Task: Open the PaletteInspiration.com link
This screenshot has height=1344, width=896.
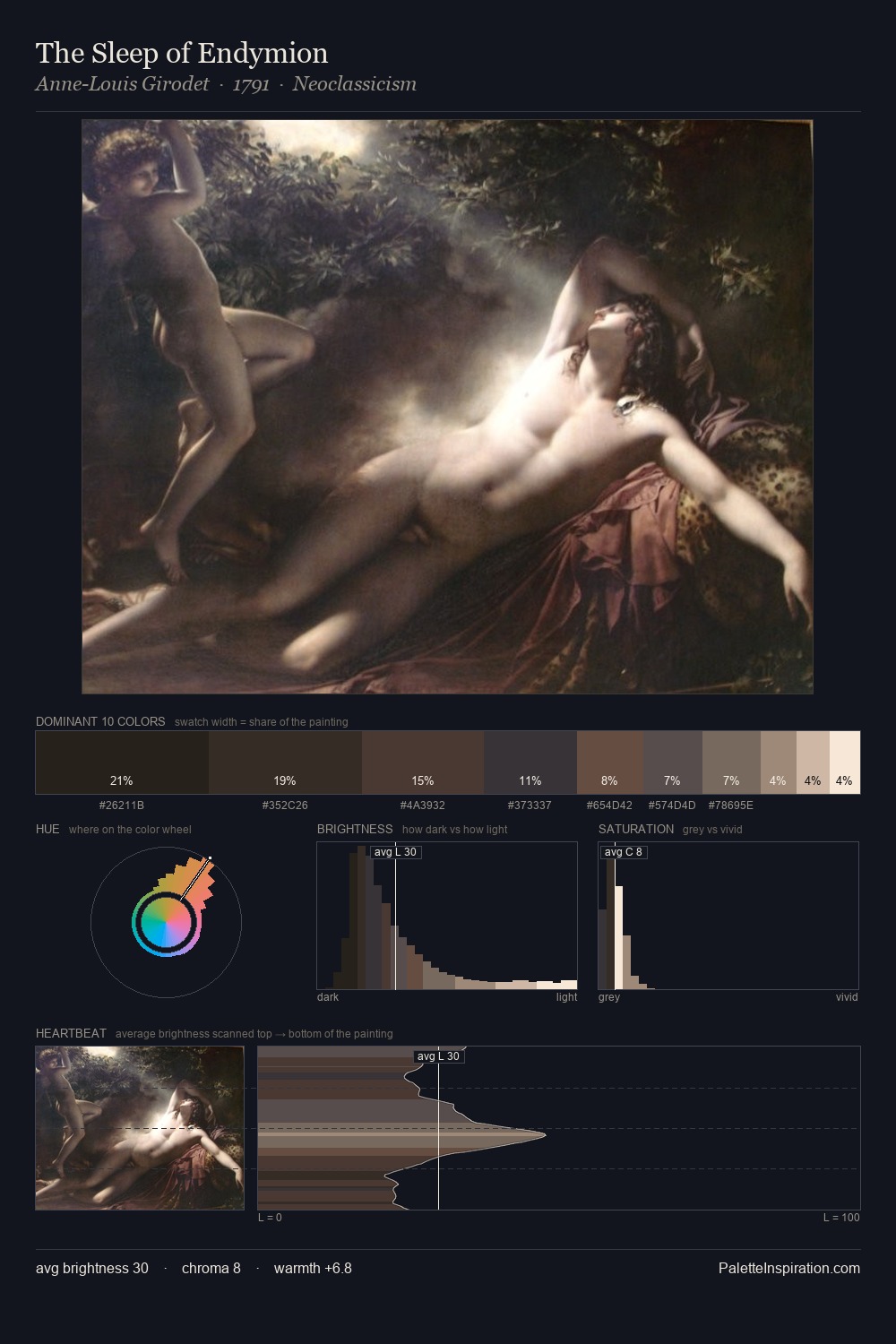Action: coord(789,1269)
